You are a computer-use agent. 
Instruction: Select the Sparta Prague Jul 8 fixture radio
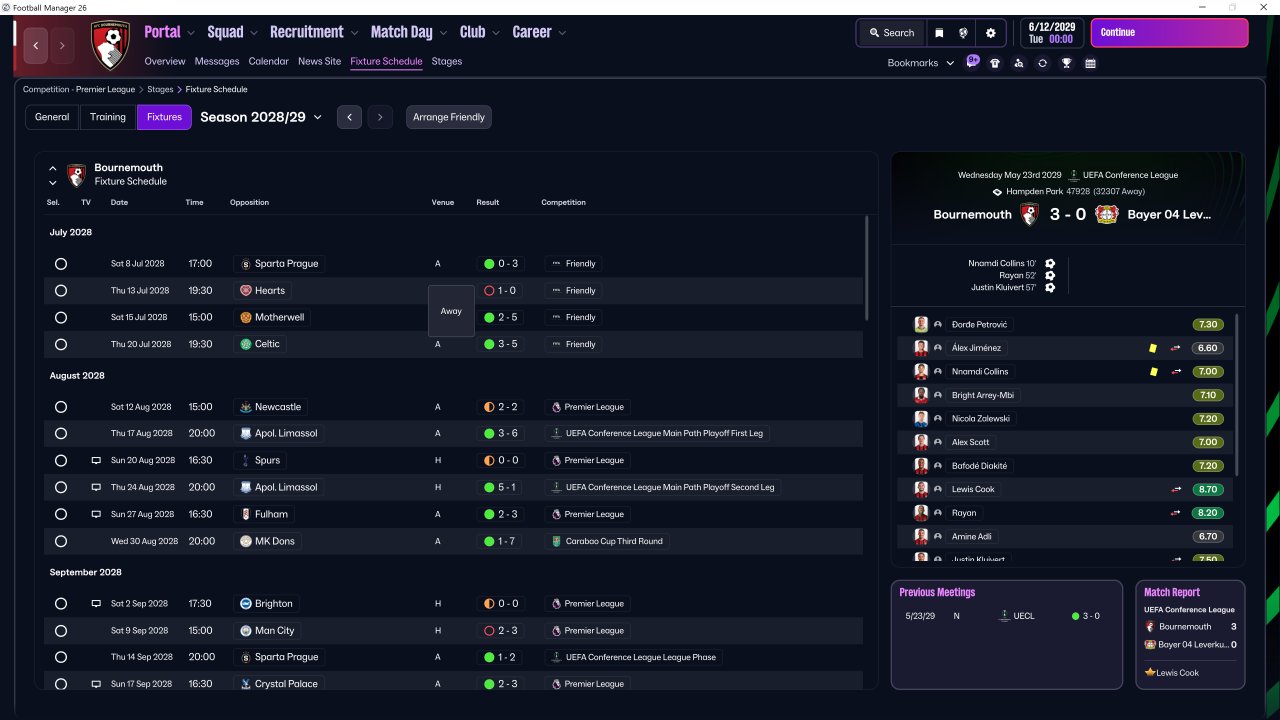[x=61, y=264]
